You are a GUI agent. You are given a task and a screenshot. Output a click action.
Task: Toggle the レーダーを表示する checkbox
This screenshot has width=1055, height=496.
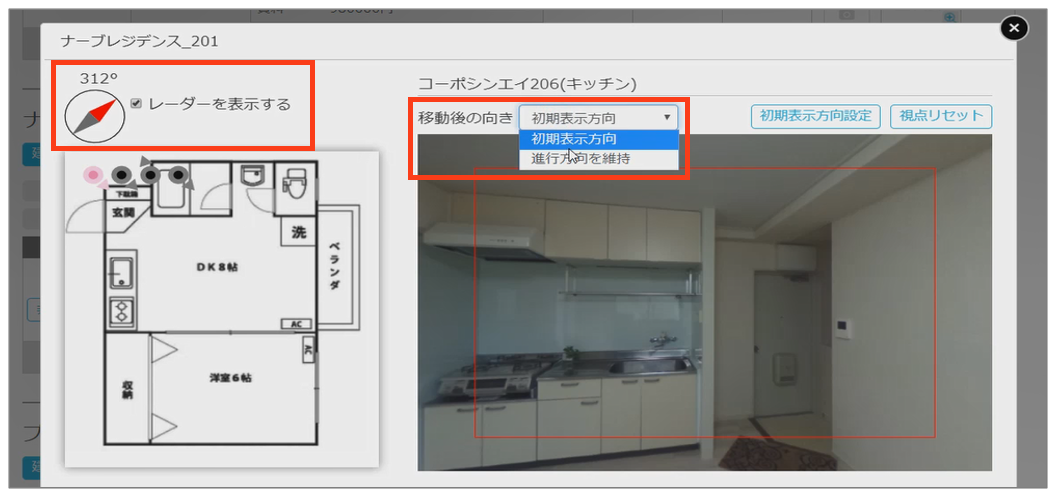137,104
